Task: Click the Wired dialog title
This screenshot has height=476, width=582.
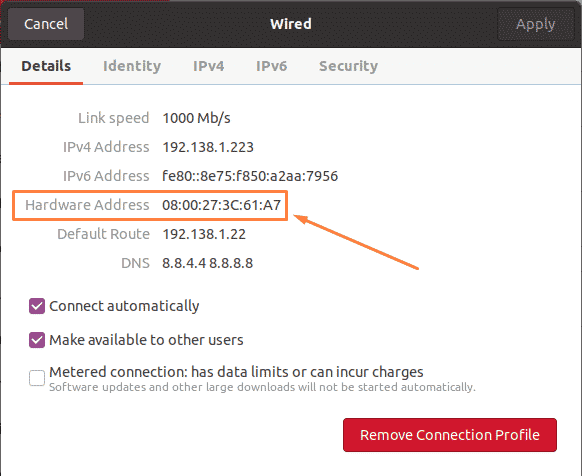Action: tap(291, 24)
